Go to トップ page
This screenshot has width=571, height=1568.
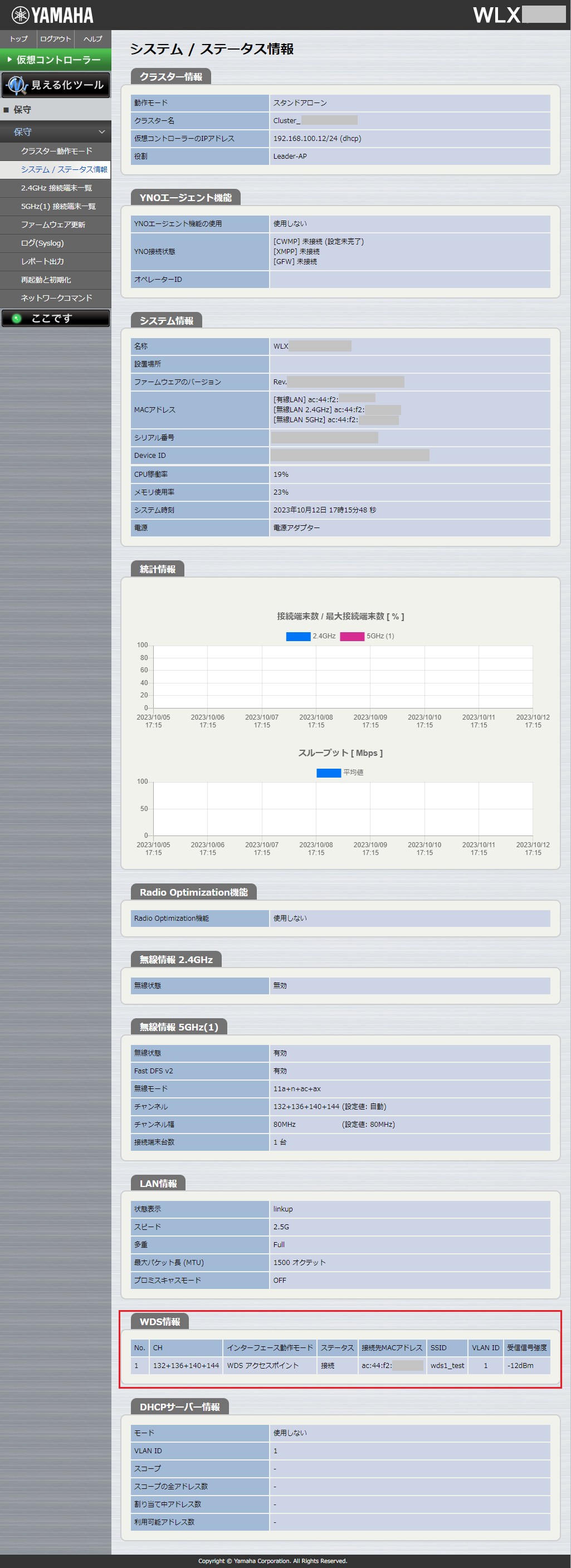point(18,39)
